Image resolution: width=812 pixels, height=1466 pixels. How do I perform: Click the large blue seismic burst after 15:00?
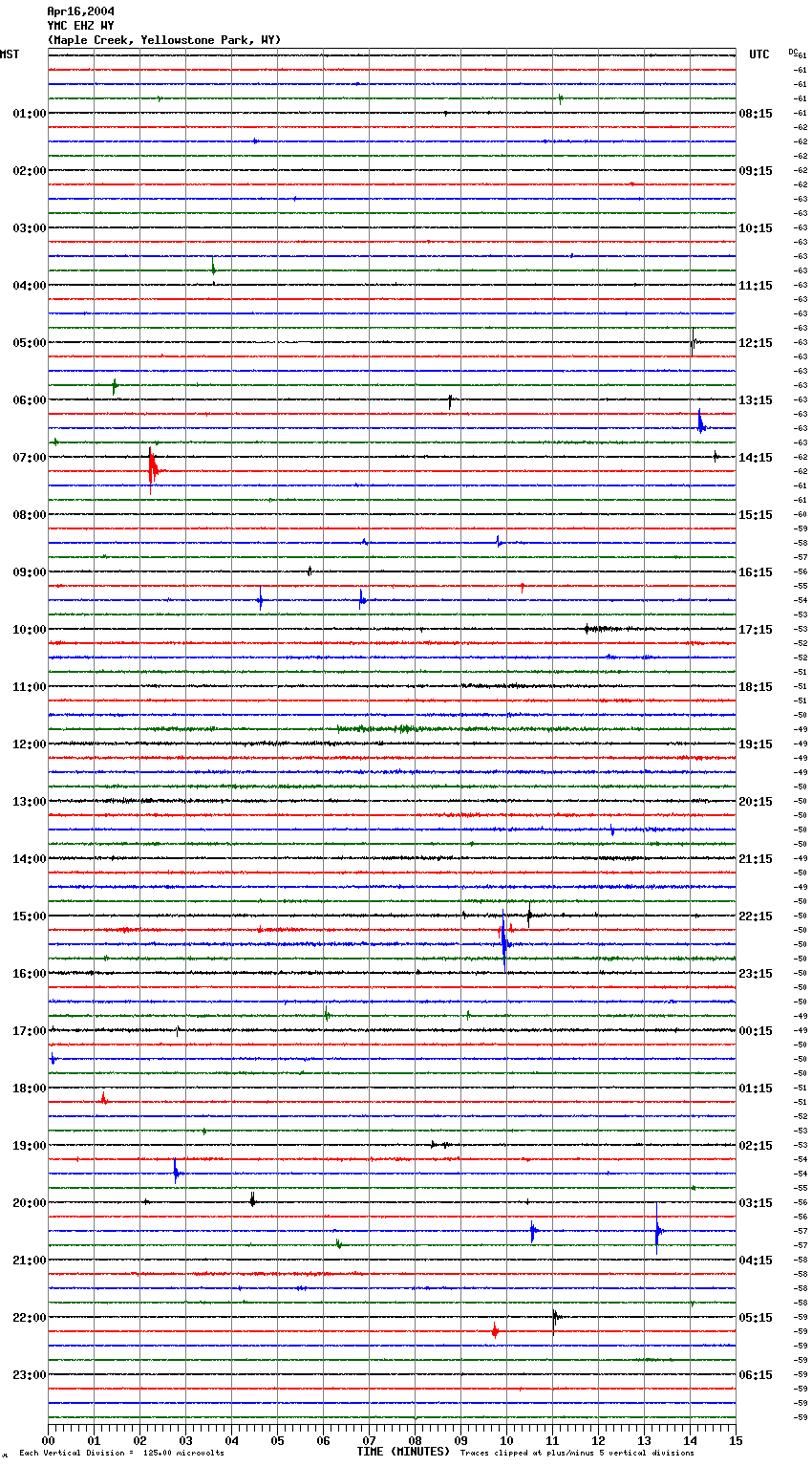pyautogui.click(x=503, y=941)
